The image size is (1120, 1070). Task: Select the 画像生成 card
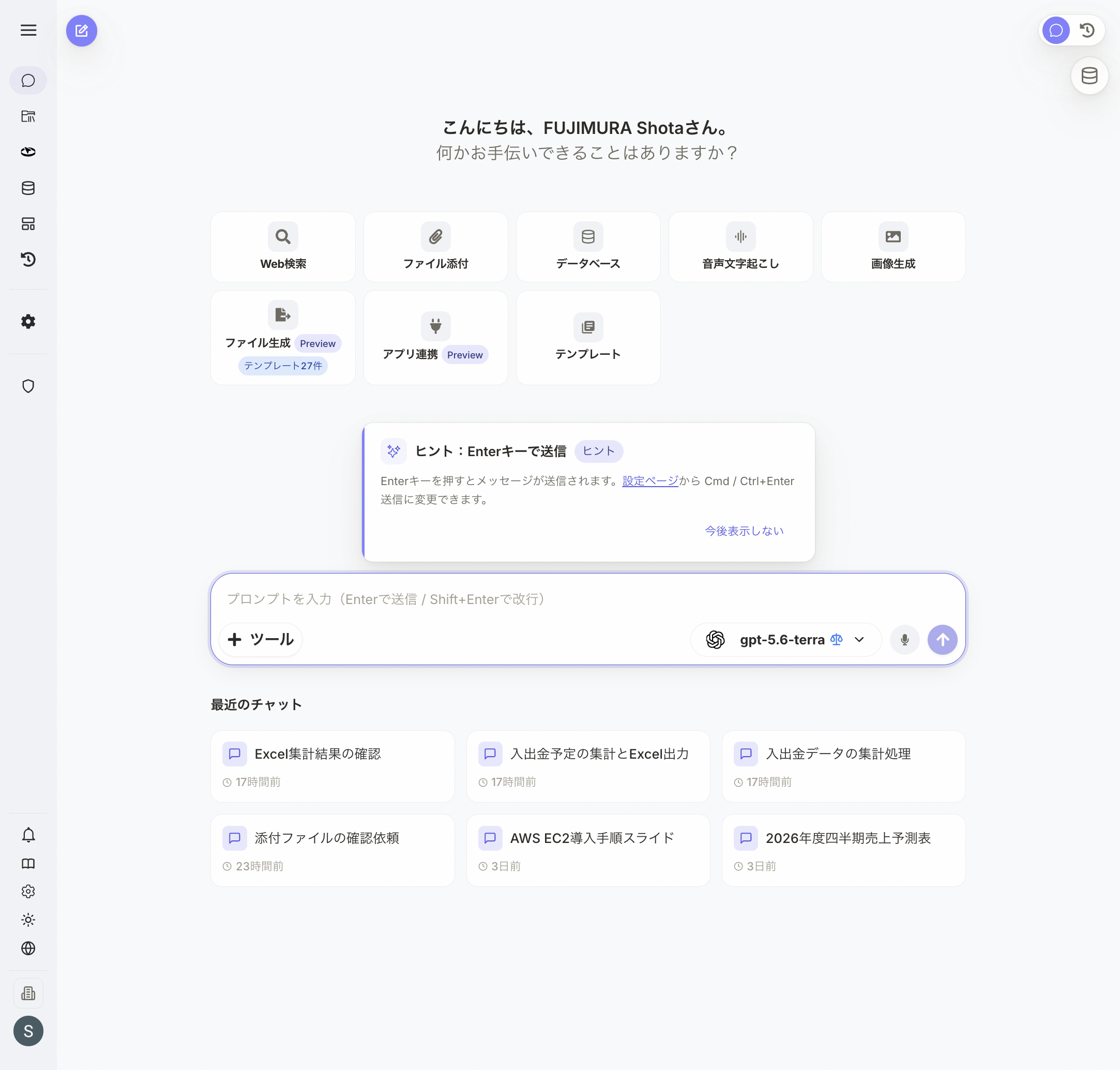tap(893, 247)
